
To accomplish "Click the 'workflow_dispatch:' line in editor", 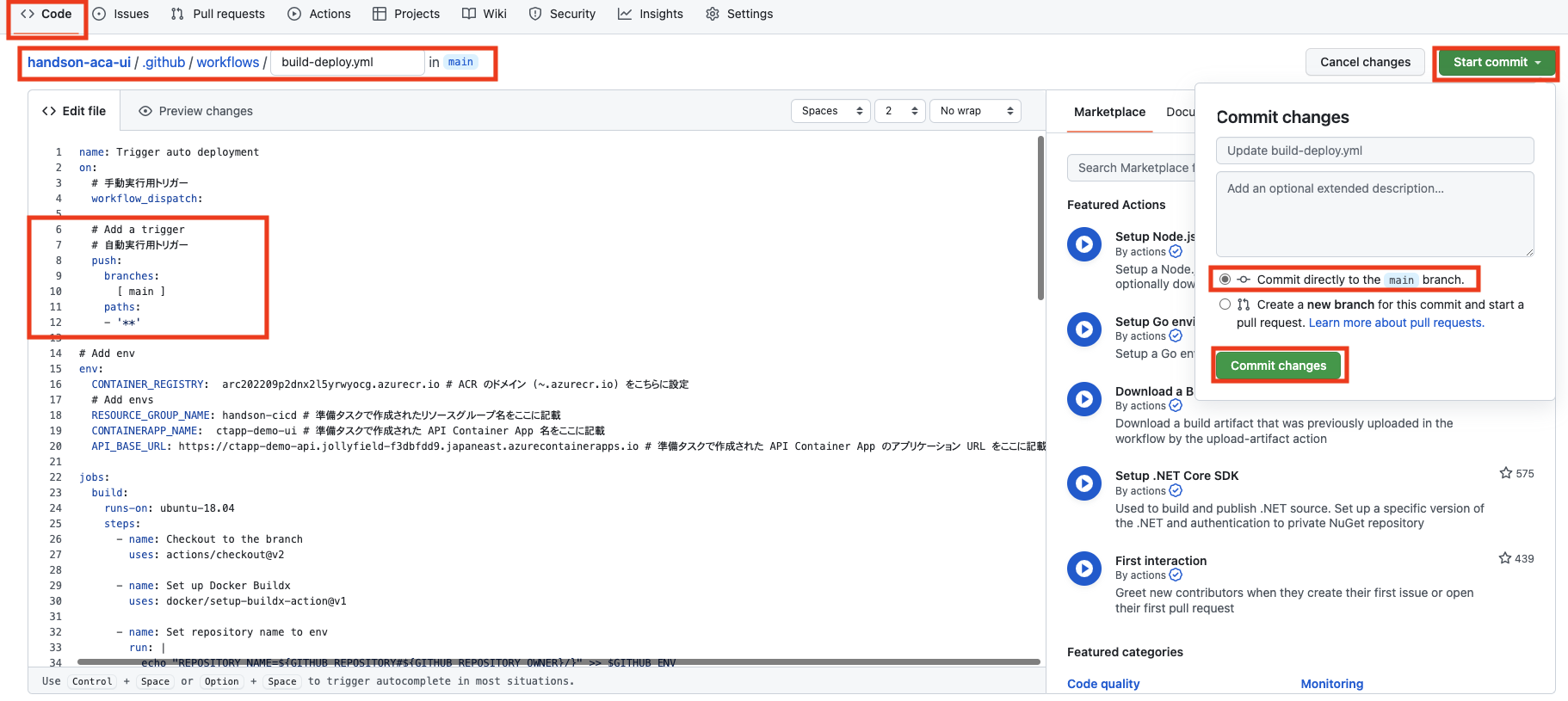I will [x=147, y=199].
